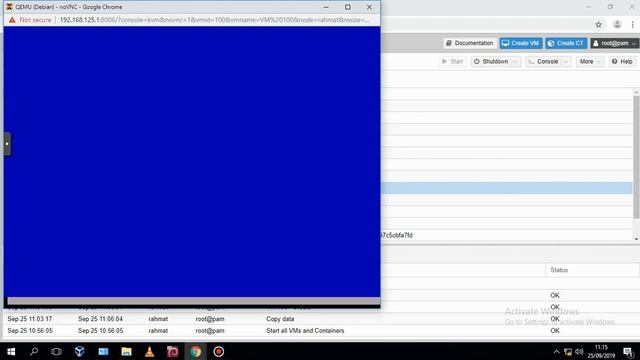Screen dimensions: 640x360
Task: Open the Windows Start menu
Action: 11,351
